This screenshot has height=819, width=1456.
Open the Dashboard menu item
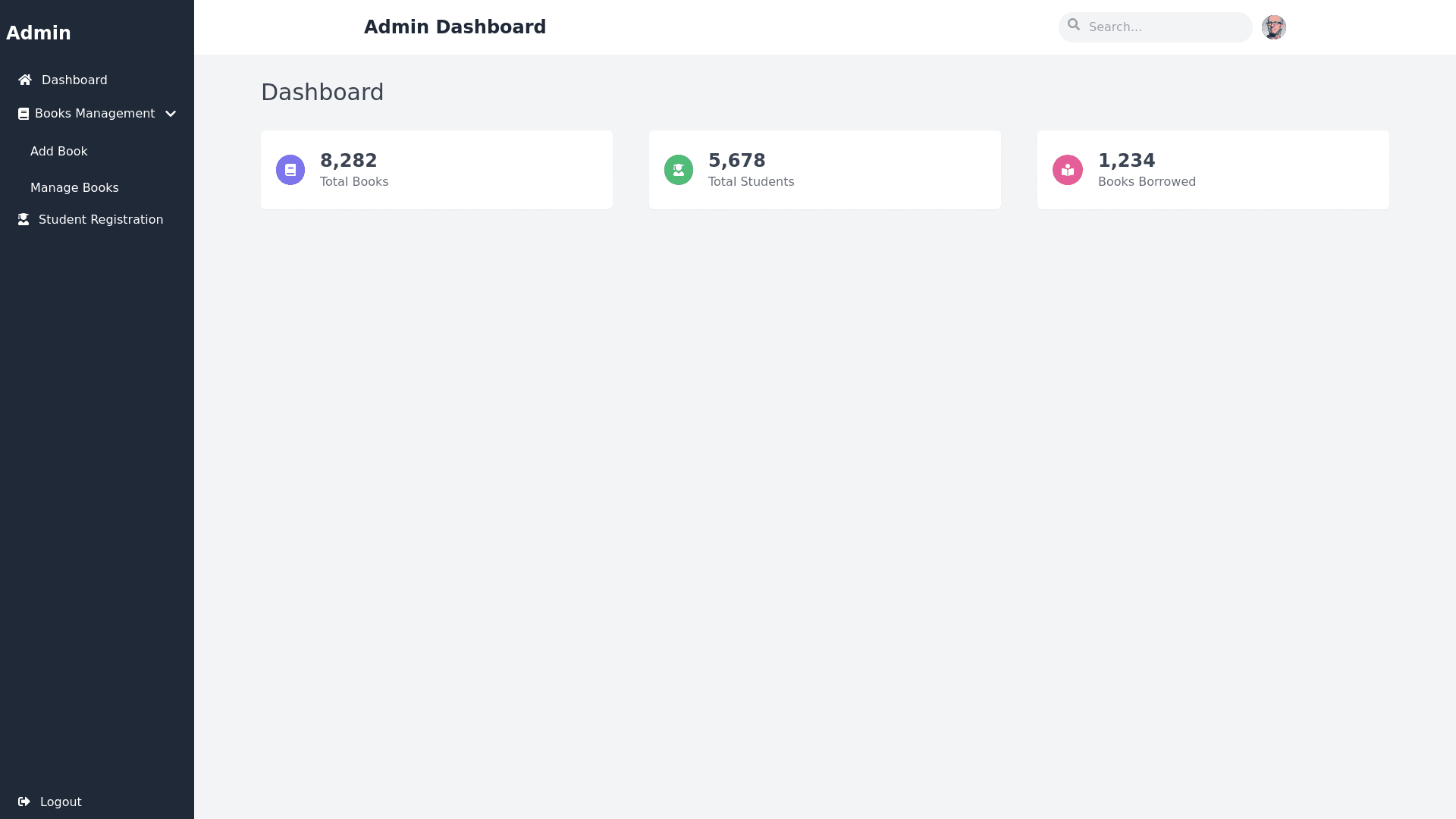[x=74, y=80]
